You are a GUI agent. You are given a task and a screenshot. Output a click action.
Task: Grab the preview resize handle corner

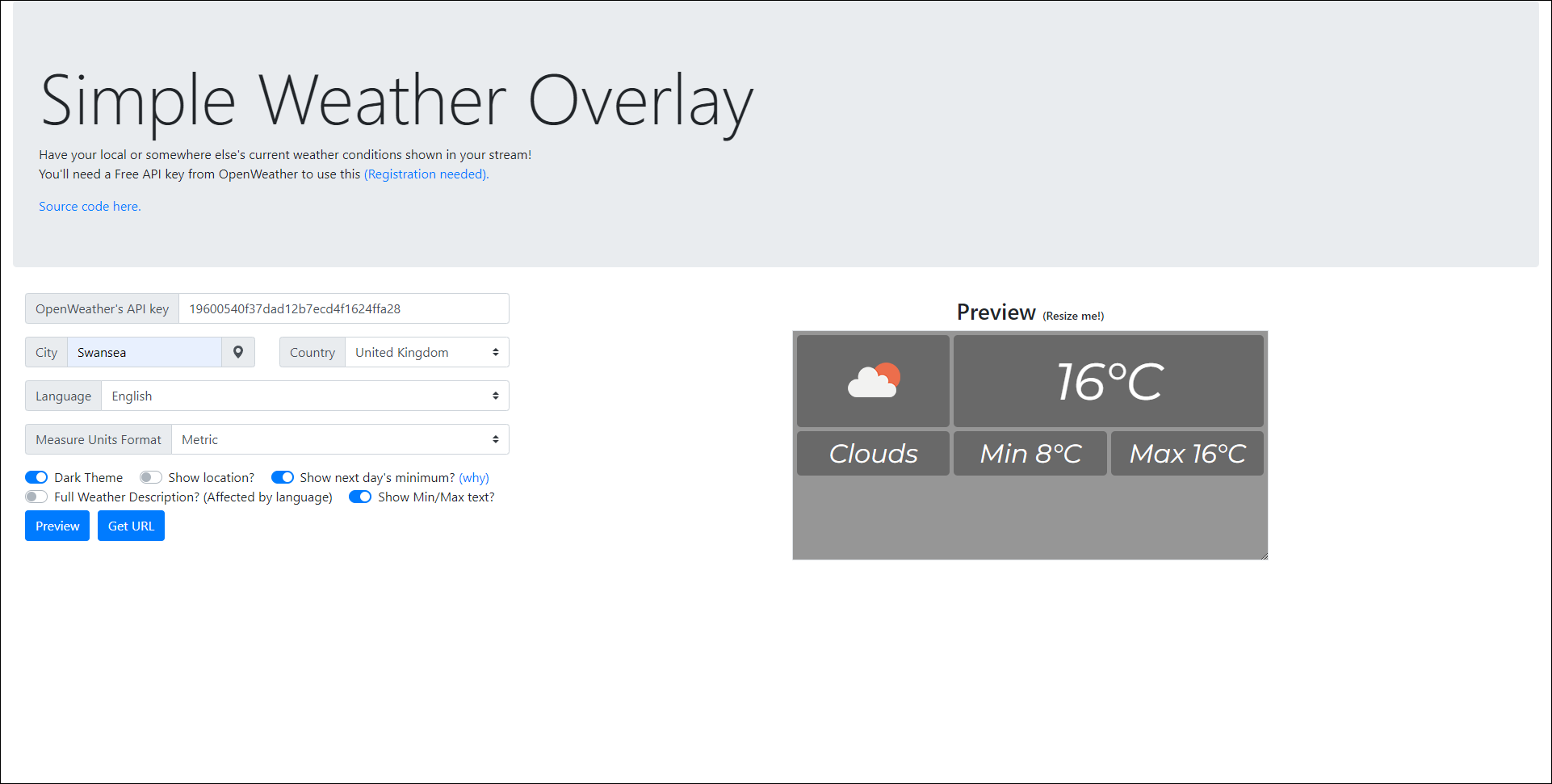click(x=1263, y=555)
